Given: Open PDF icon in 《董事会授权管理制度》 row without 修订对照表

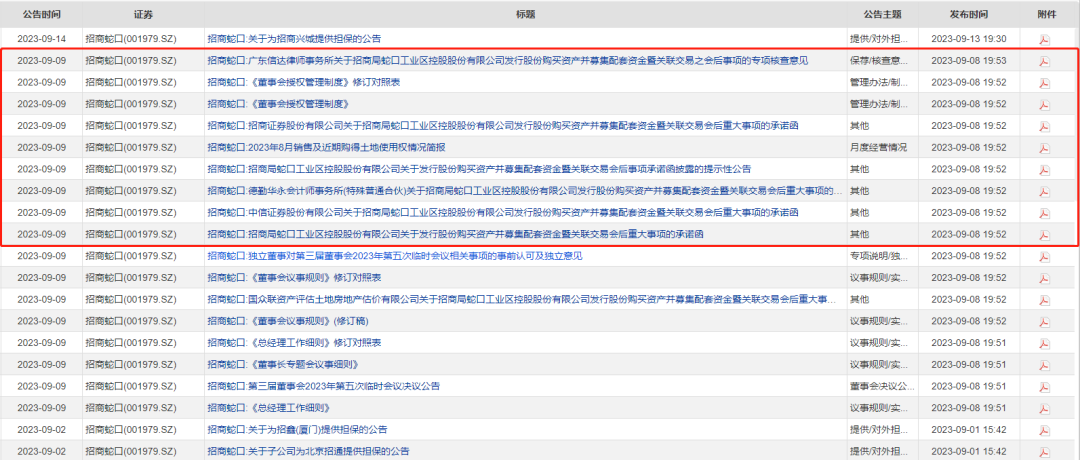Looking at the screenshot, I should pyautogui.click(x=1044, y=105).
